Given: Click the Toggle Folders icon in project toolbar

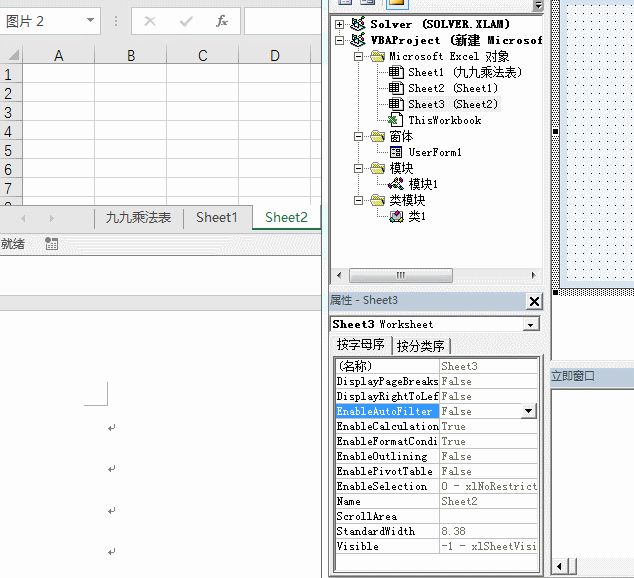Looking at the screenshot, I should pos(397,3).
